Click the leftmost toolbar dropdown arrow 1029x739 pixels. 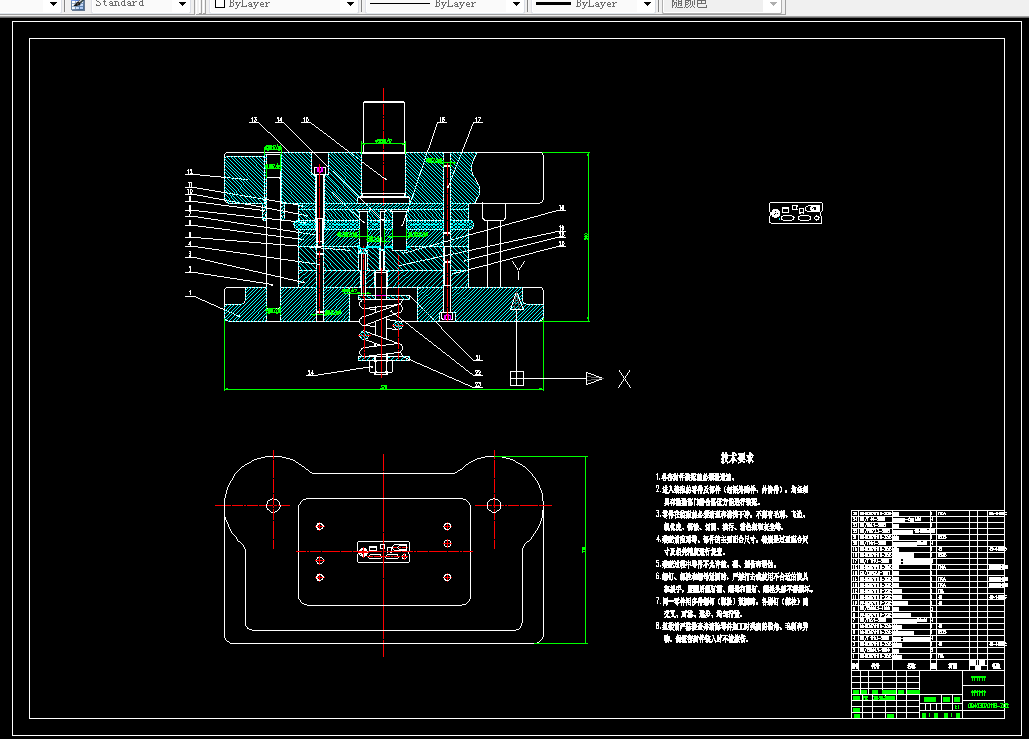pyautogui.click(x=54, y=5)
